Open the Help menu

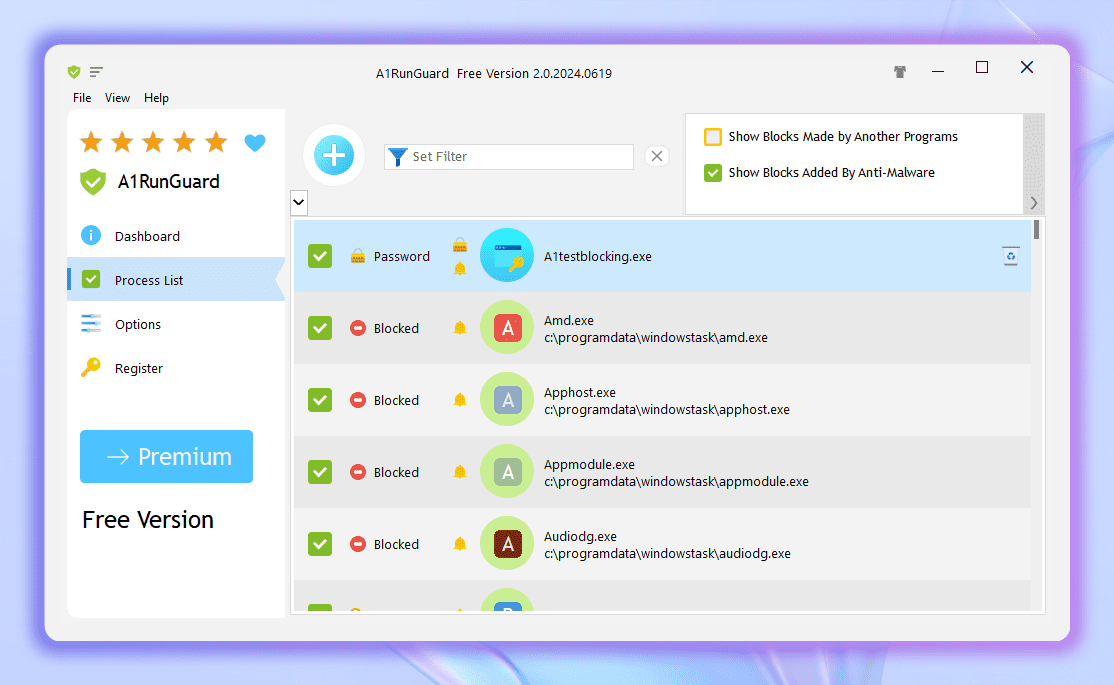pyautogui.click(x=156, y=98)
